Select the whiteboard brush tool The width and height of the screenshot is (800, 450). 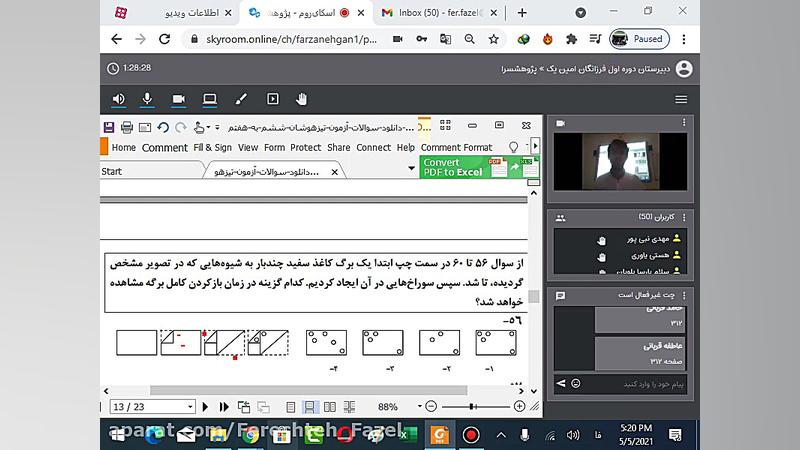coord(241,99)
